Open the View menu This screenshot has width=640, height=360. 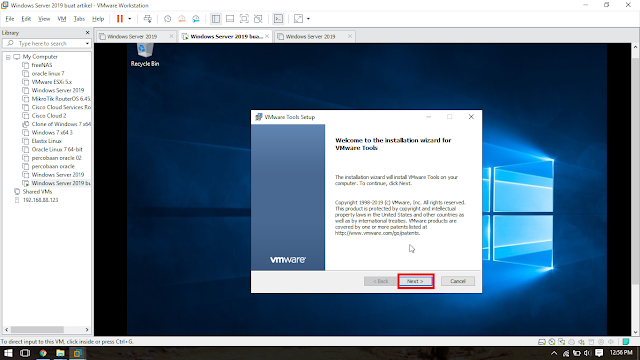pyautogui.click(x=44, y=19)
